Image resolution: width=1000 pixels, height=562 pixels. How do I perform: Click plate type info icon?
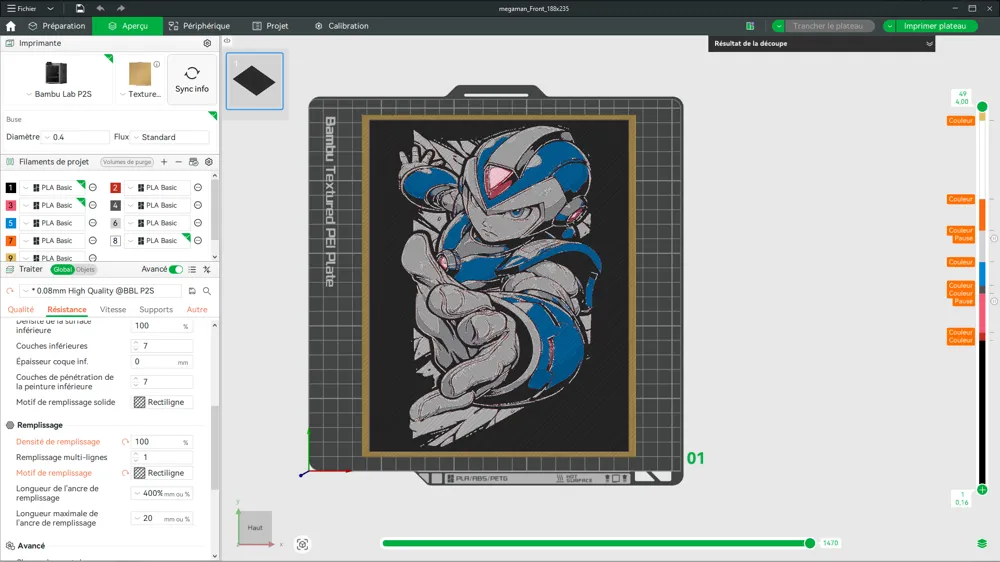[156, 64]
